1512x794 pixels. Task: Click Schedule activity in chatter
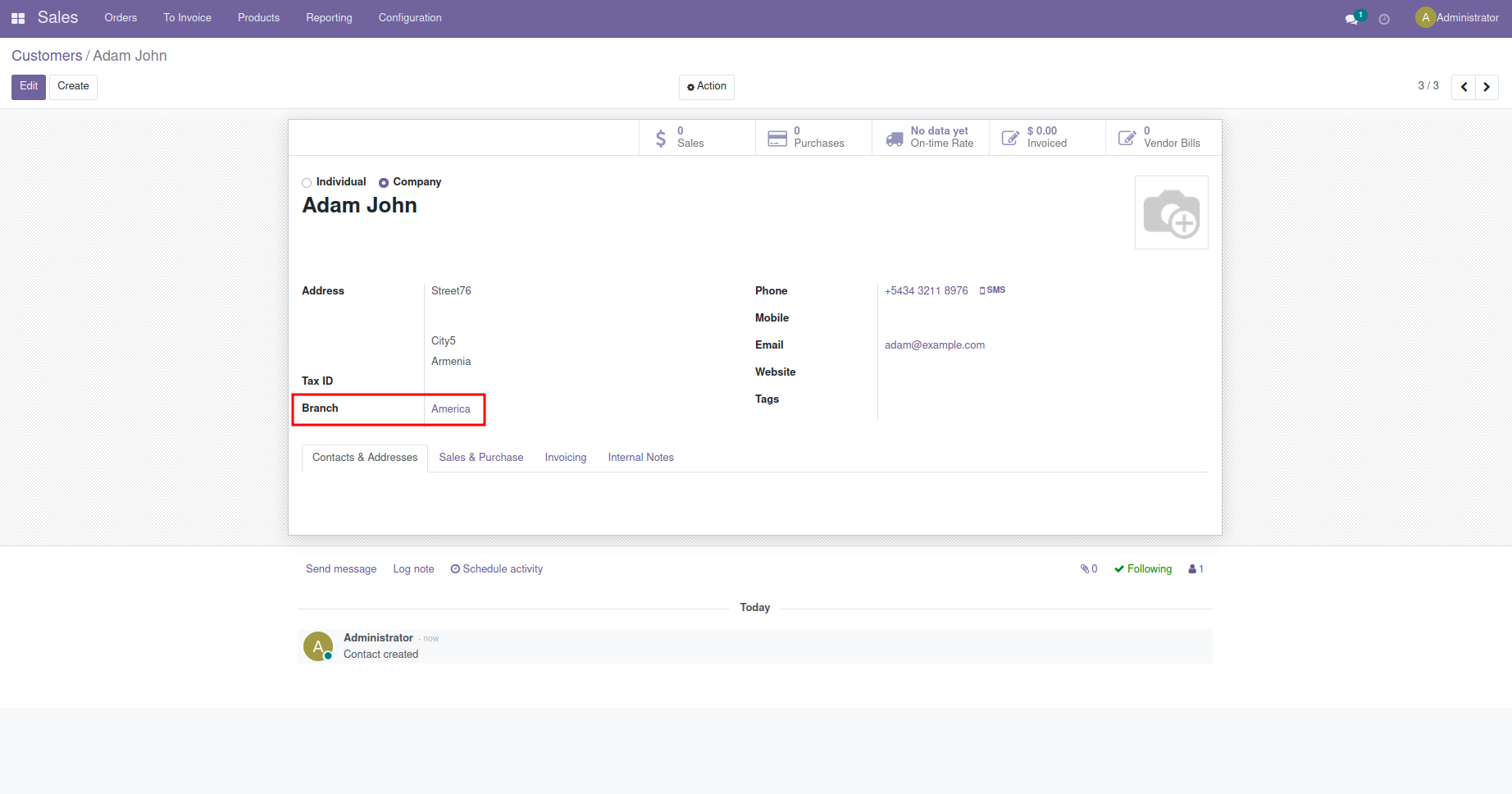497,569
